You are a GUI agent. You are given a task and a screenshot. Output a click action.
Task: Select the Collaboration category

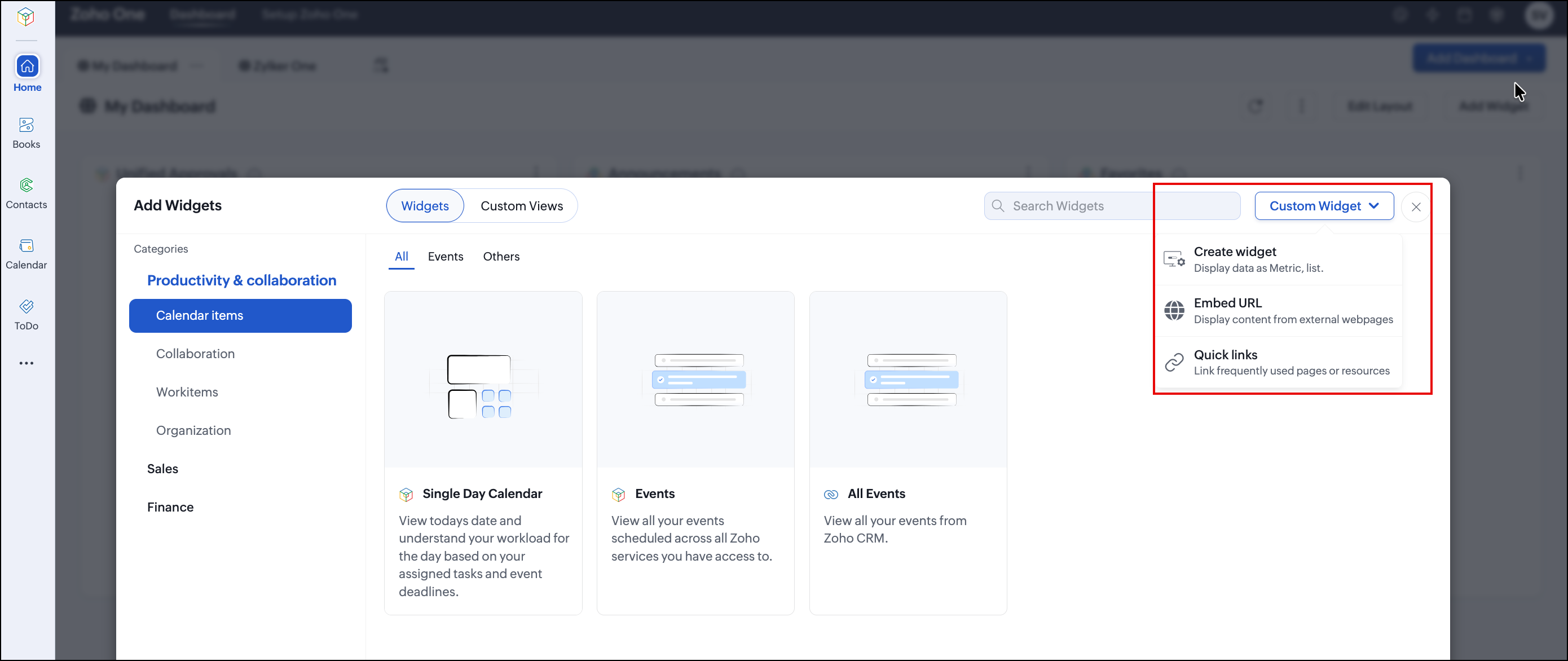coord(195,354)
